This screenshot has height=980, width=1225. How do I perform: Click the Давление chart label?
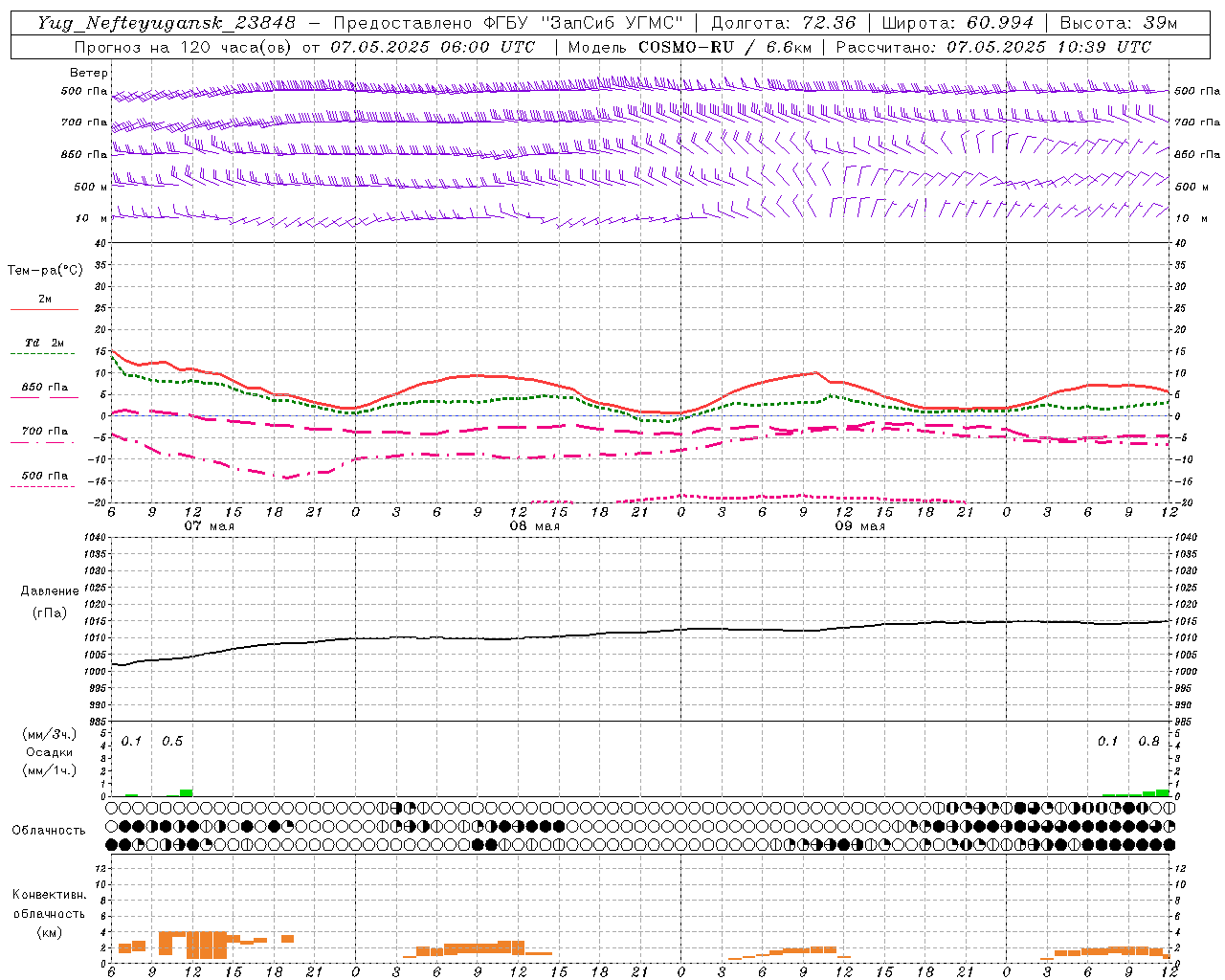tap(50, 591)
